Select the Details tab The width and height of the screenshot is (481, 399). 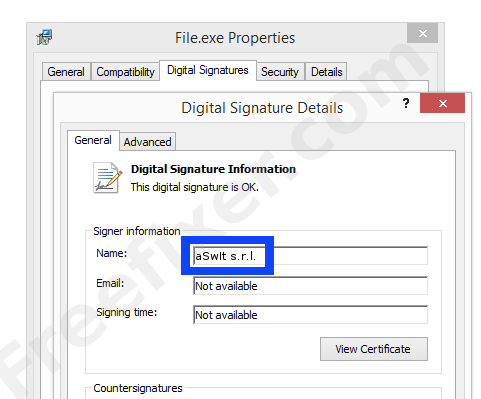click(x=326, y=72)
